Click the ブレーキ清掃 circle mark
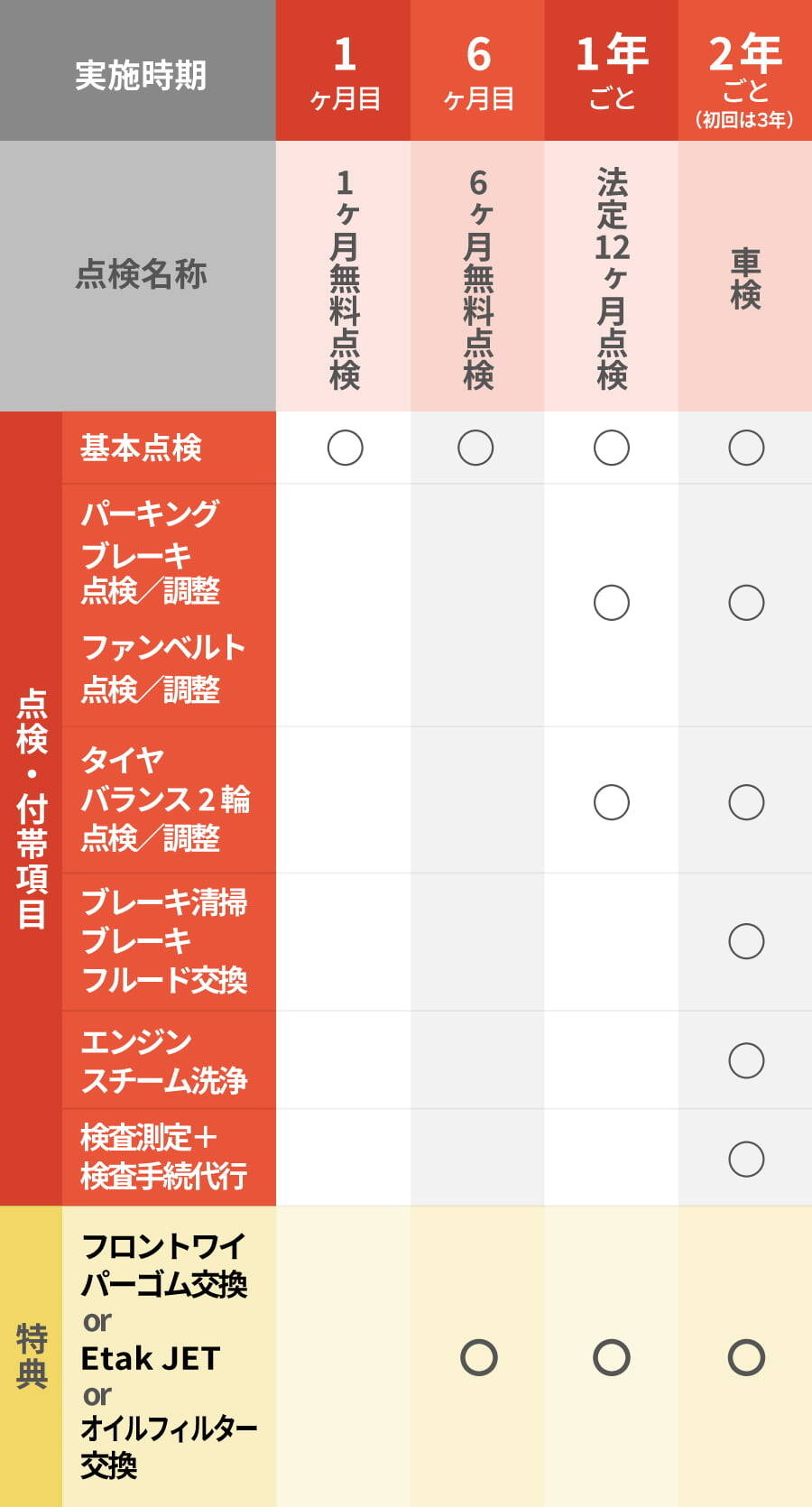 tap(746, 941)
